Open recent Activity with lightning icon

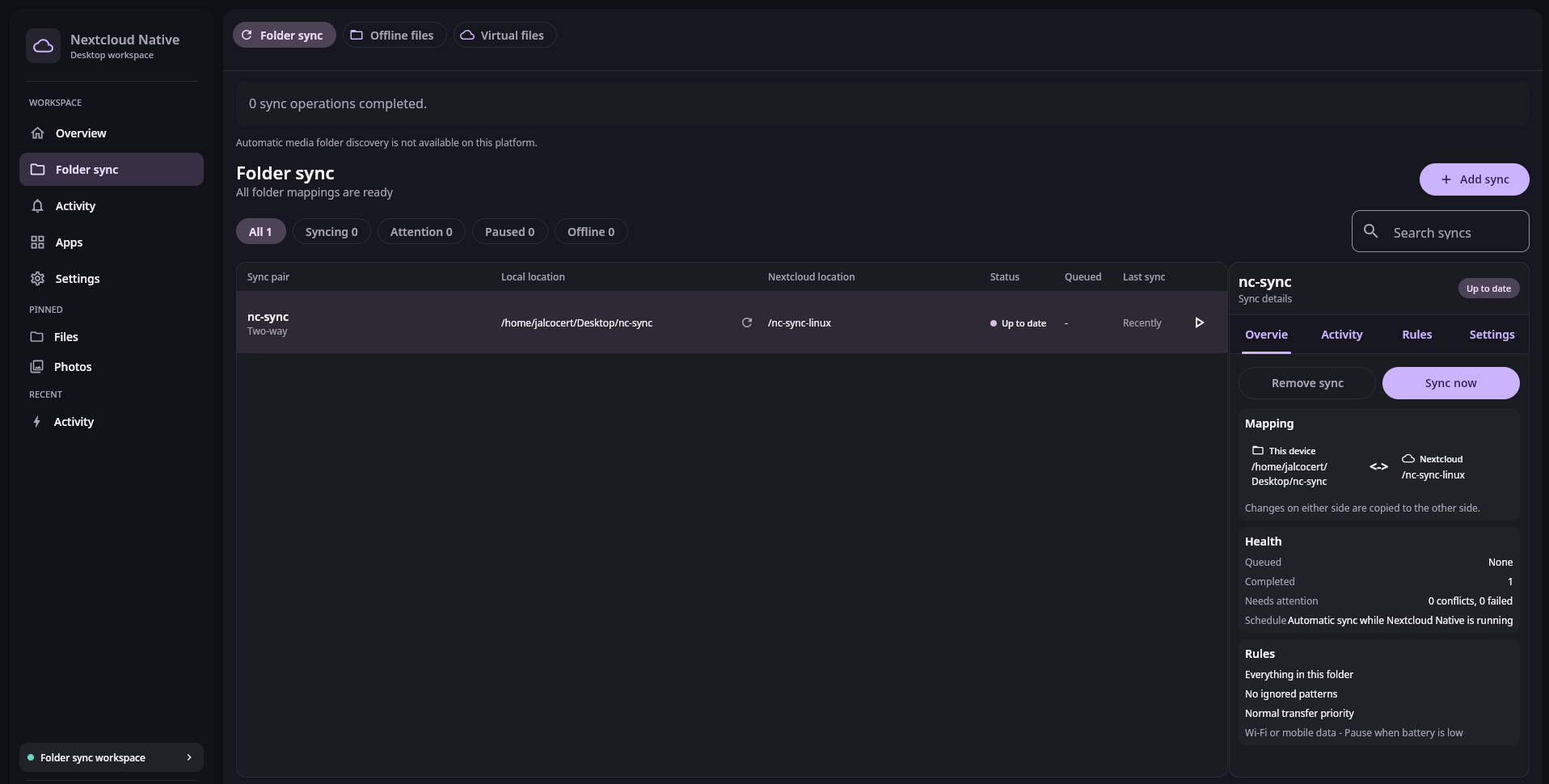[x=112, y=422]
